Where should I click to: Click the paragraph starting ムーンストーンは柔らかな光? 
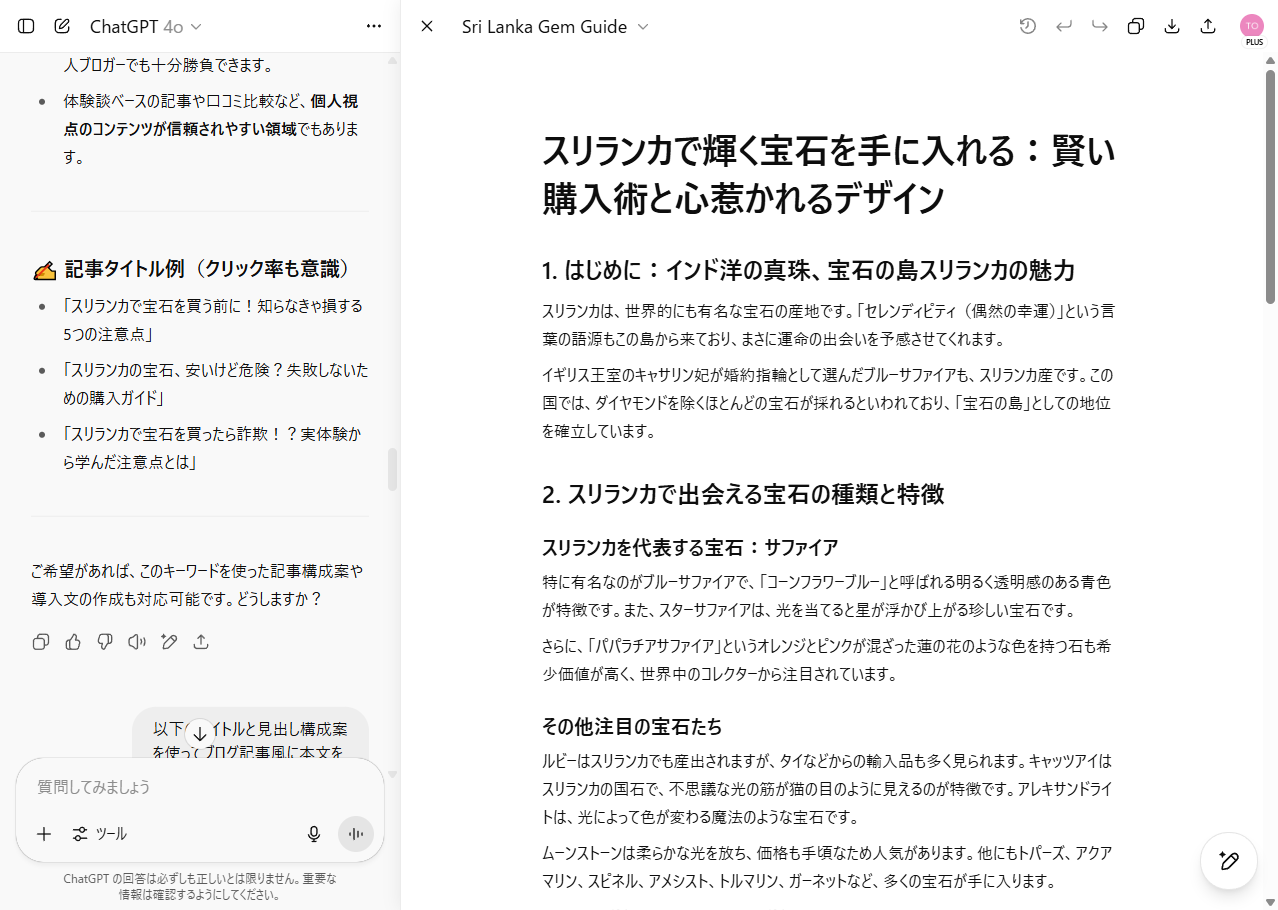pos(827,867)
